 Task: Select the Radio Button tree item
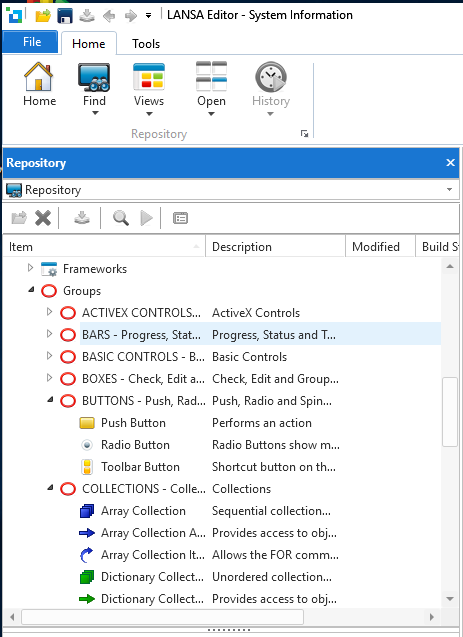(135, 445)
